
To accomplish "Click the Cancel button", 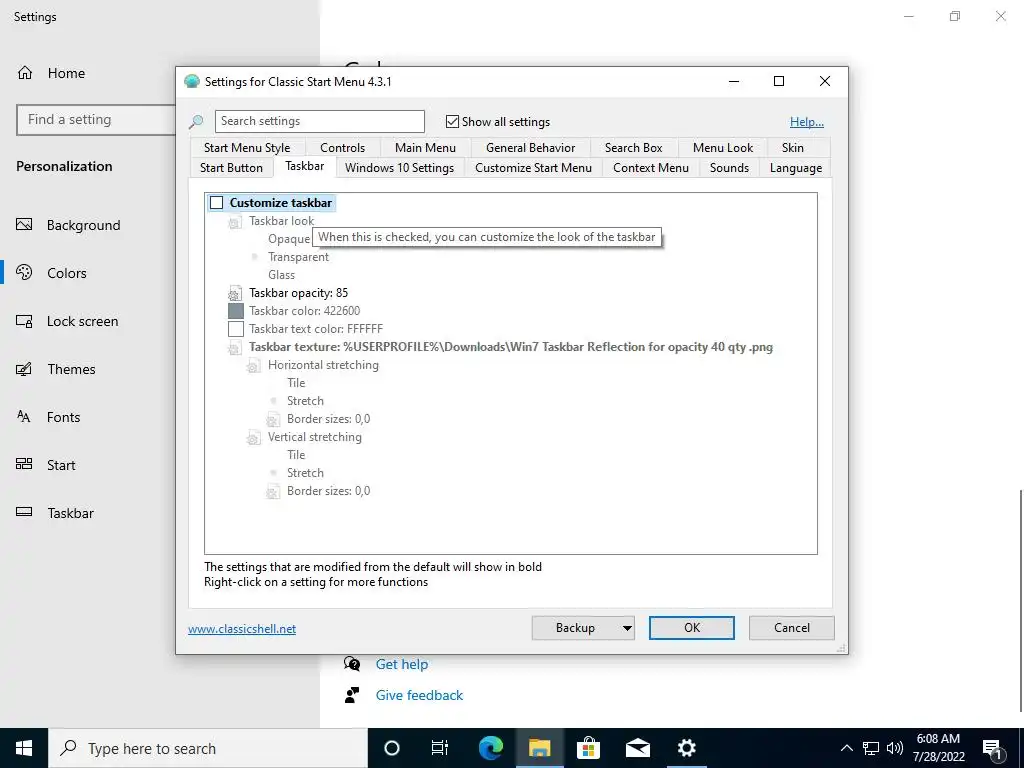I will pos(792,628).
